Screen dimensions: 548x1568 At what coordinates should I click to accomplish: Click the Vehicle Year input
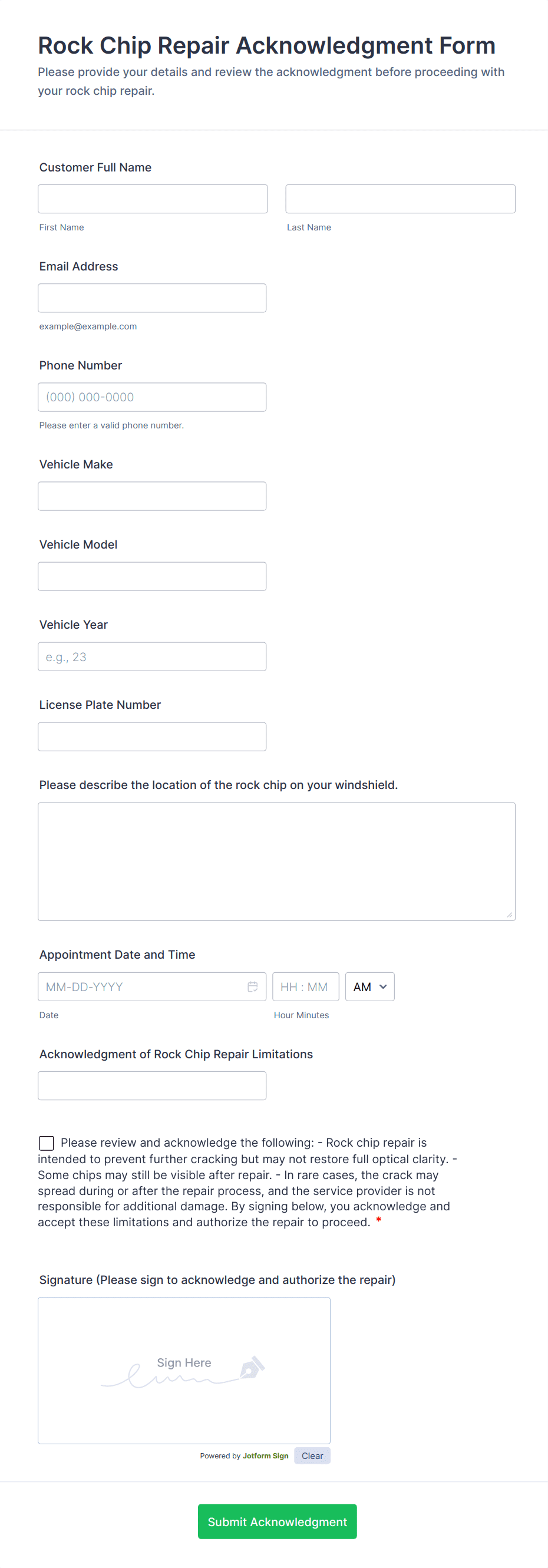click(x=151, y=657)
